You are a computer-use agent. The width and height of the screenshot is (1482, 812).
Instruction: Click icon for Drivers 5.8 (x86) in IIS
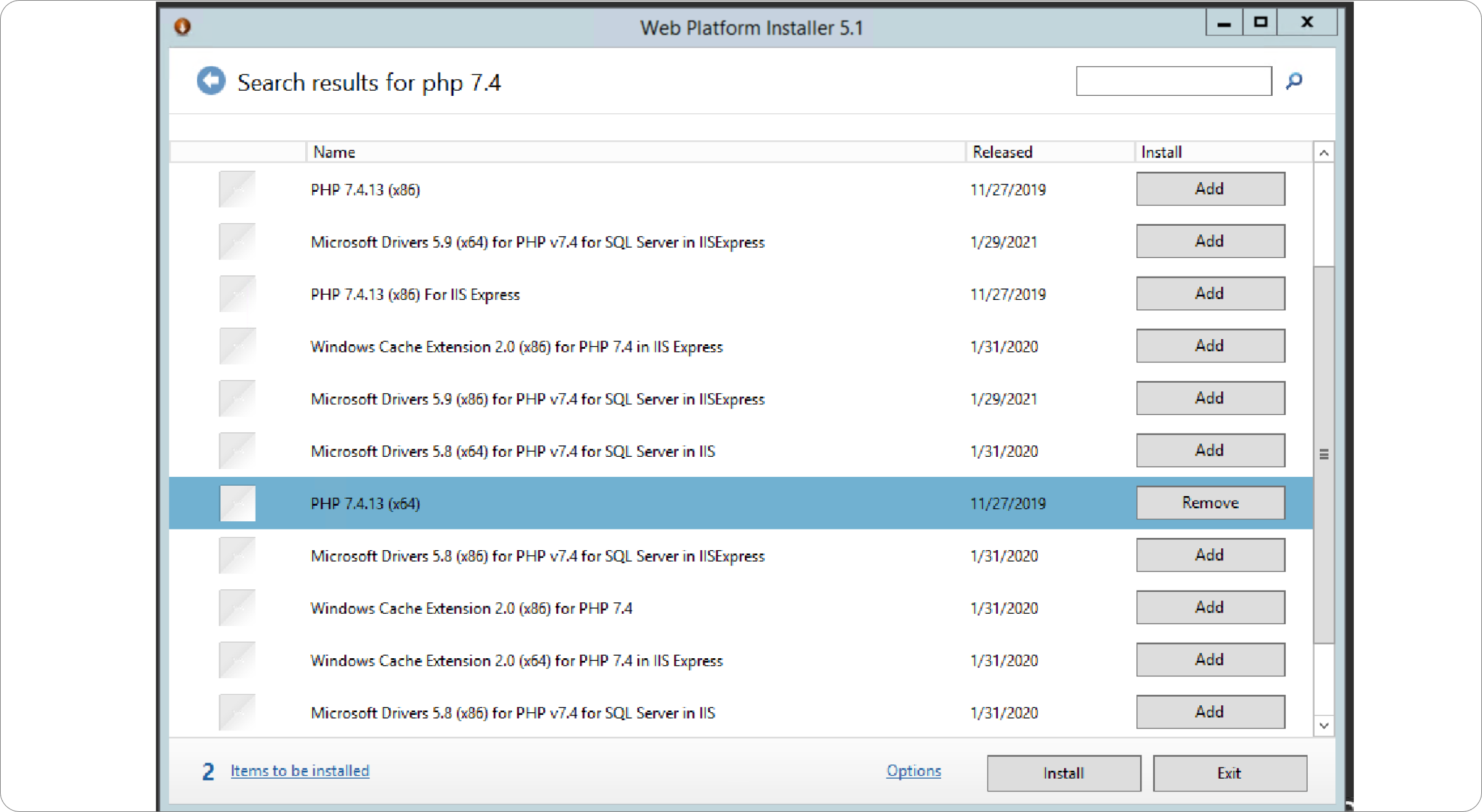click(237, 712)
